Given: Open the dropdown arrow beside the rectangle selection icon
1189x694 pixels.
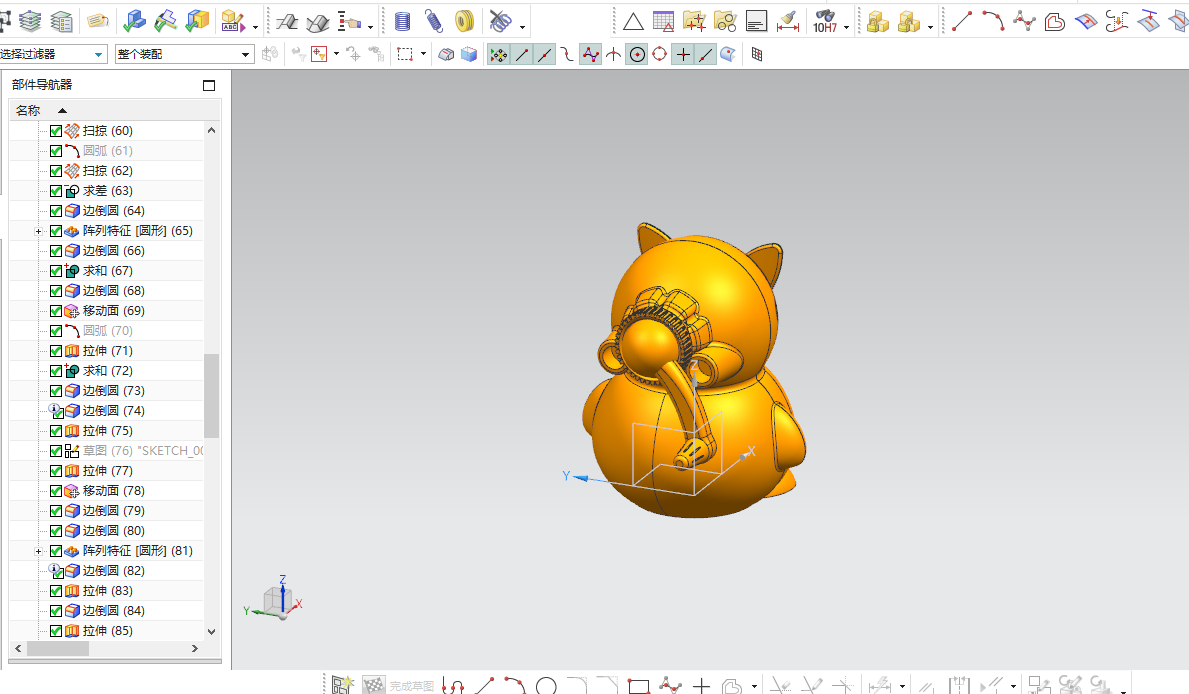Looking at the screenshot, I should 423,55.
